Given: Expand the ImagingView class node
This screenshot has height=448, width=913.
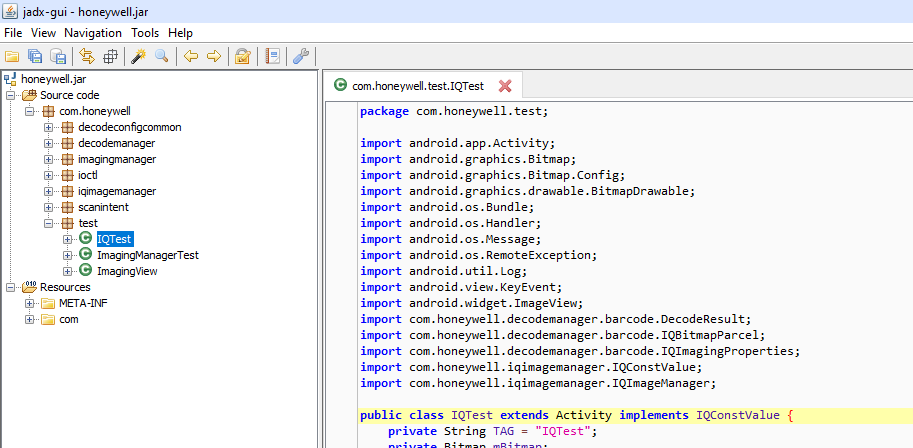Looking at the screenshot, I should point(68,271).
